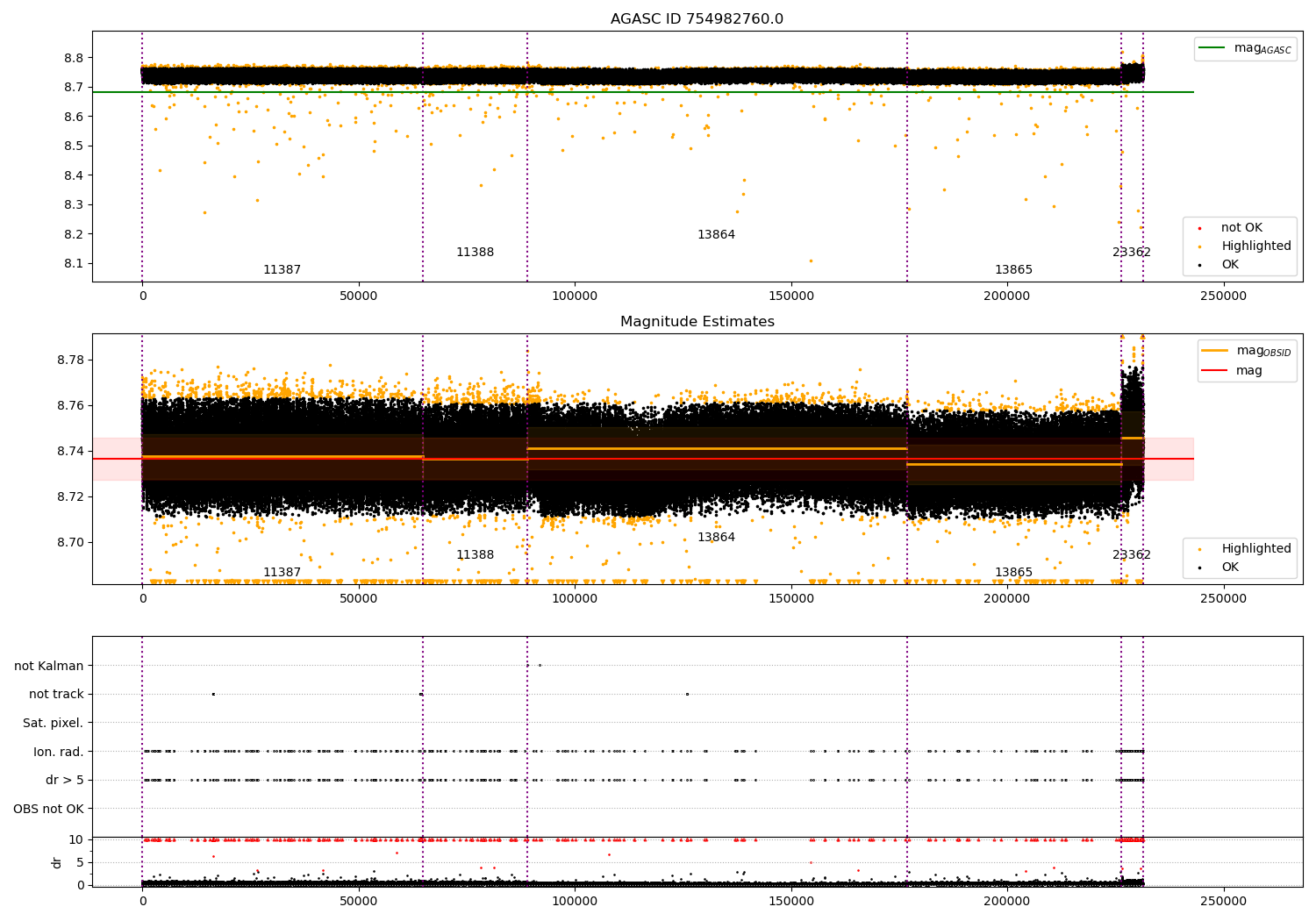Click the 8.78 y-axis tick label
This screenshot has width=1316, height=921.
click(x=68, y=360)
